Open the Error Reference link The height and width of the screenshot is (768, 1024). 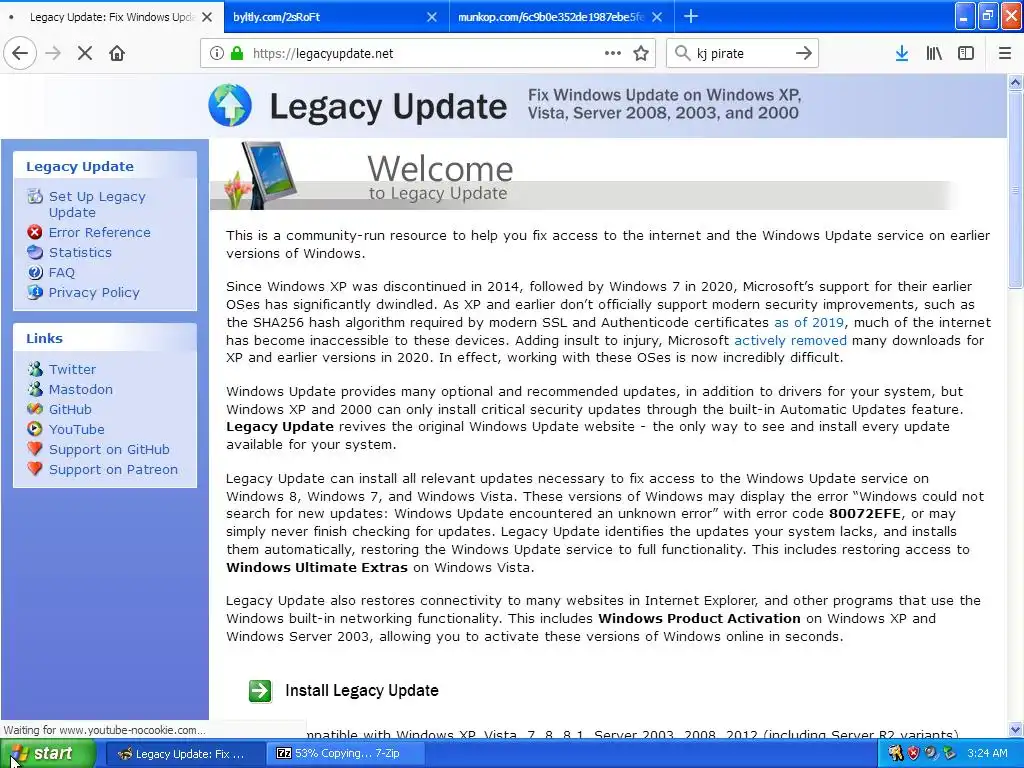[x=99, y=232]
